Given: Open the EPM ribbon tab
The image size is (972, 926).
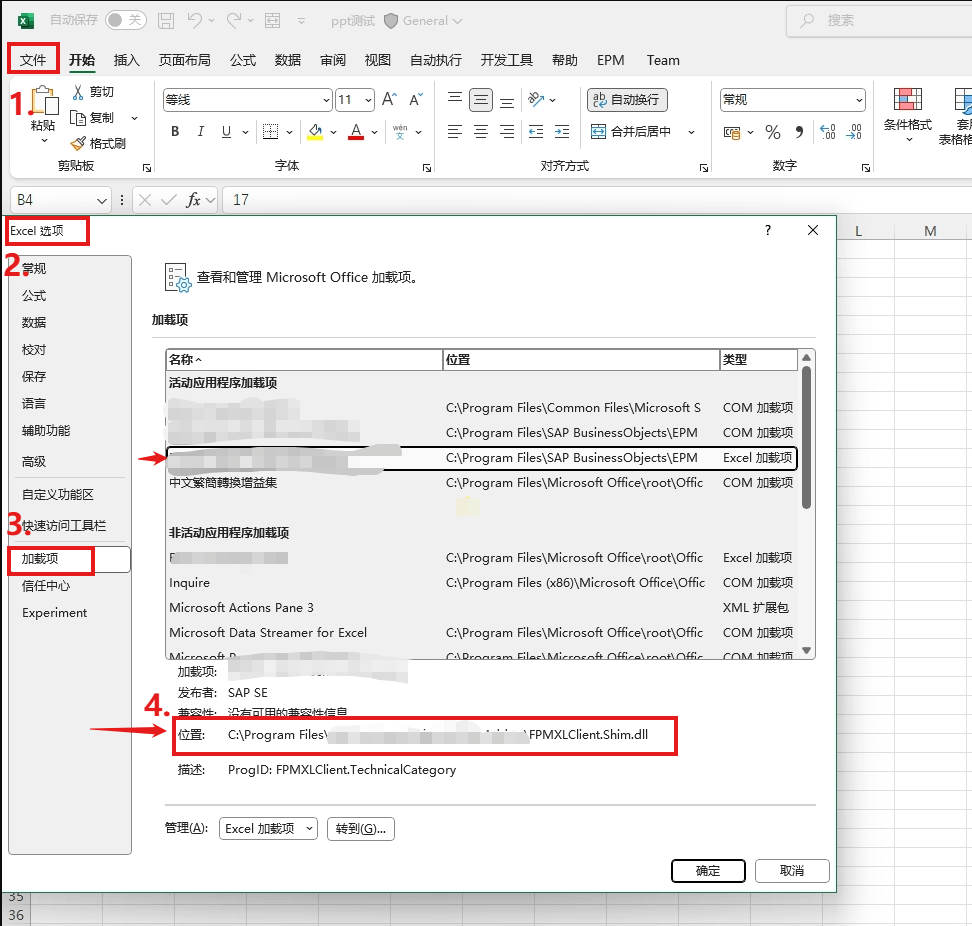Looking at the screenshot, I should click(x=611, y=60).
